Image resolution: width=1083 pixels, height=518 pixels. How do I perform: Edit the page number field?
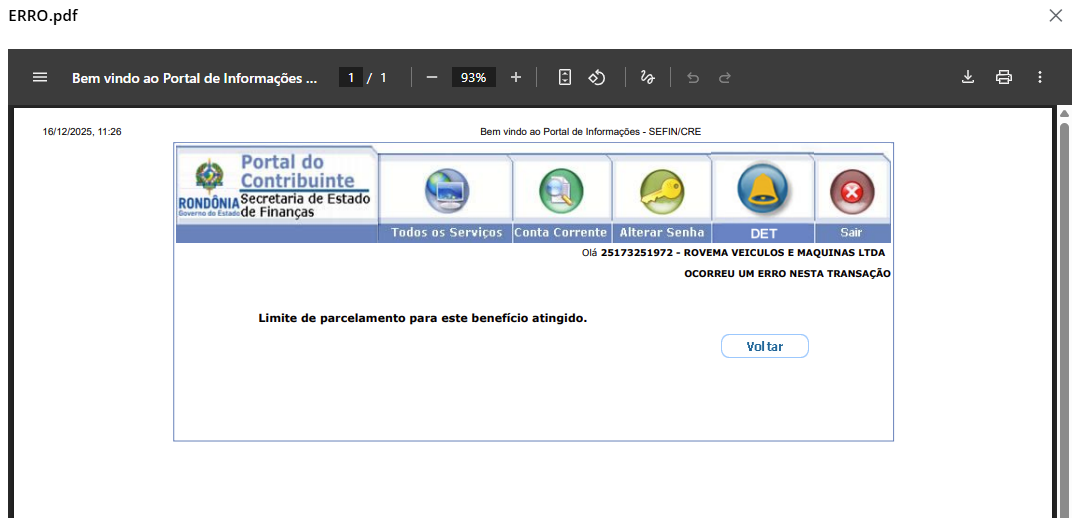[x=351, y=77]
